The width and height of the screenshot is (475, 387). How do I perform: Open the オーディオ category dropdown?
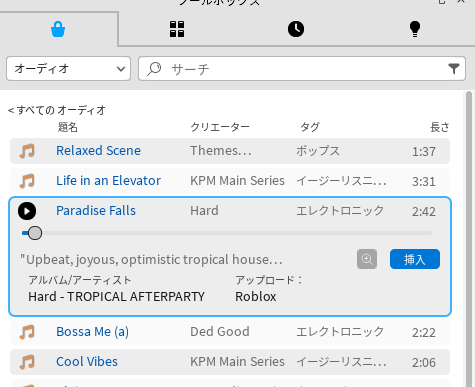(68, 69)
